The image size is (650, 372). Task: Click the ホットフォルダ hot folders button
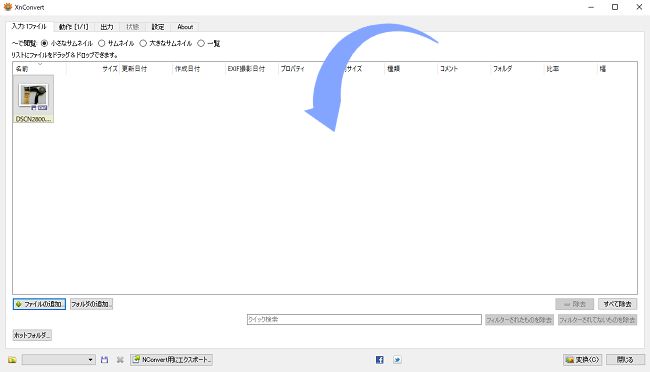coord(32,335)
